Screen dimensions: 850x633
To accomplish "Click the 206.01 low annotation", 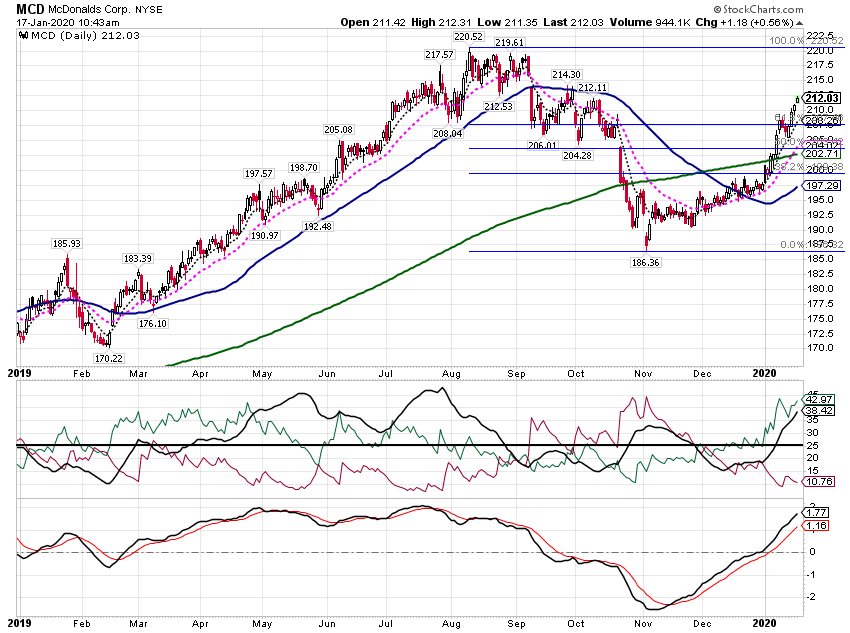I will [x=542, y=145].
